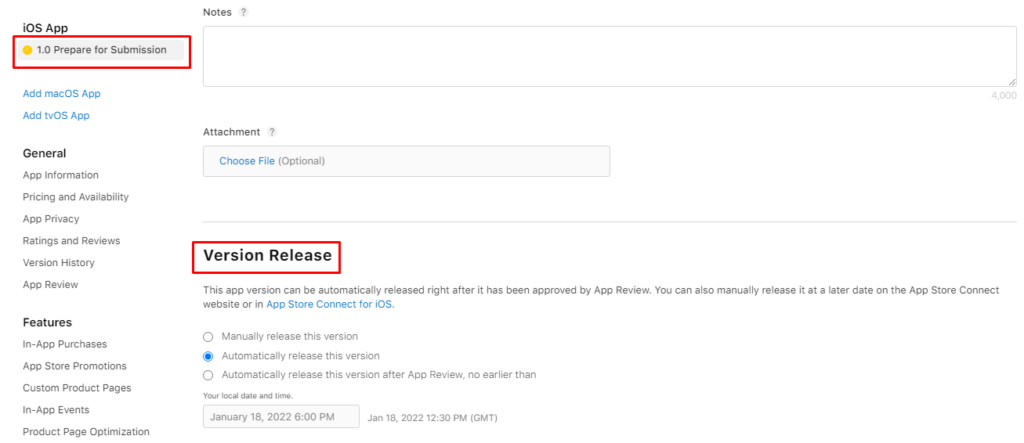Choose release after App Review no earlier than
The height and width of the screenshot is (443, 1024).
(x=208, y=375)
